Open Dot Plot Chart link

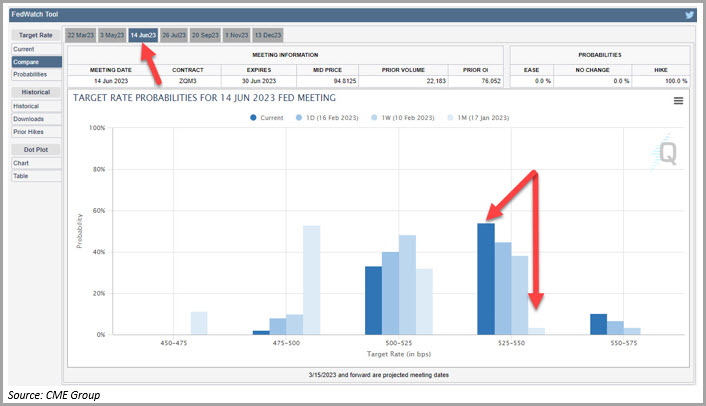coord(36,163)
